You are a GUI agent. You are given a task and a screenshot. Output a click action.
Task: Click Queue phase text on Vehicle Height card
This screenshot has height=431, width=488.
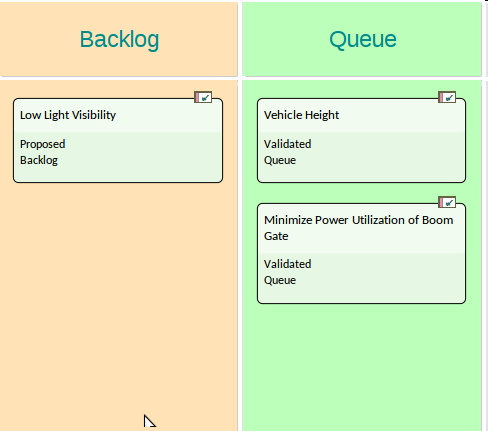click(280, 160)
